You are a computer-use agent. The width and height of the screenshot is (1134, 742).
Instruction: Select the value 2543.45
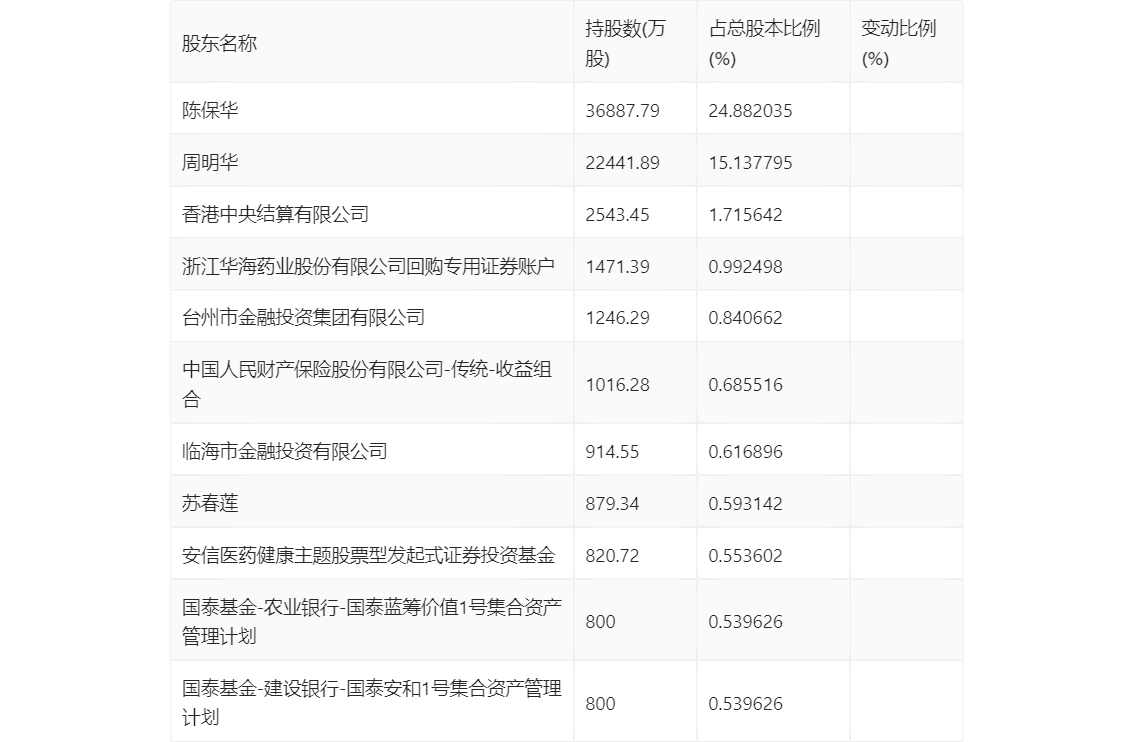pos(618,215)
